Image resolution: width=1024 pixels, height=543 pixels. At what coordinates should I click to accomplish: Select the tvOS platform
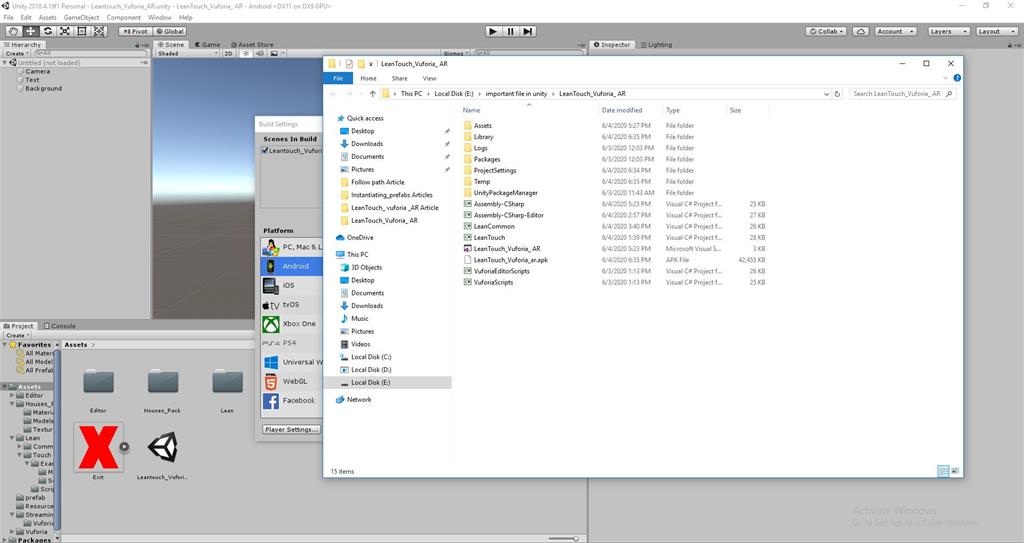click(x=292, y=304)
